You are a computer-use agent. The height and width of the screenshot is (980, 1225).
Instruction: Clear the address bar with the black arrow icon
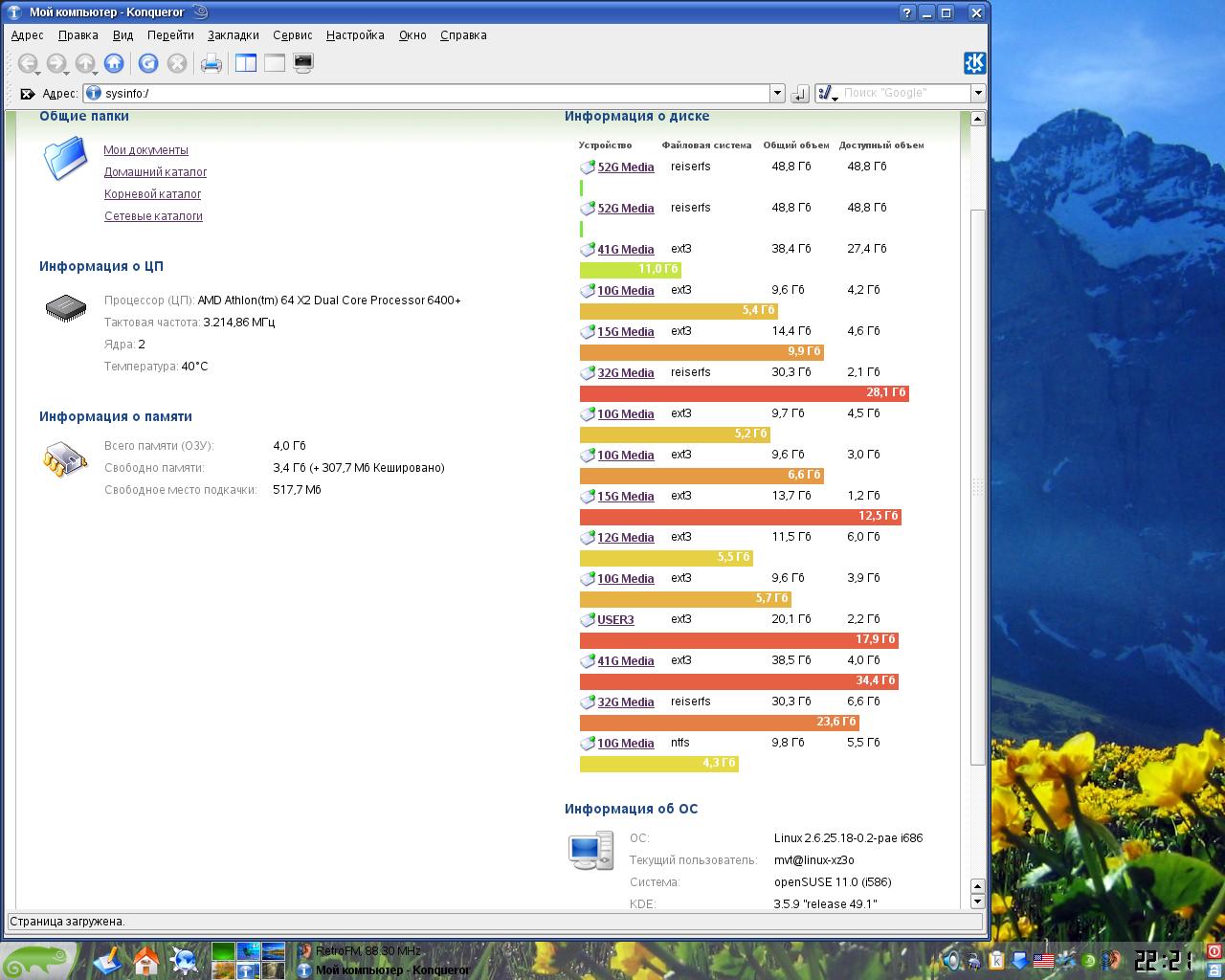click(x=27, y=94)
